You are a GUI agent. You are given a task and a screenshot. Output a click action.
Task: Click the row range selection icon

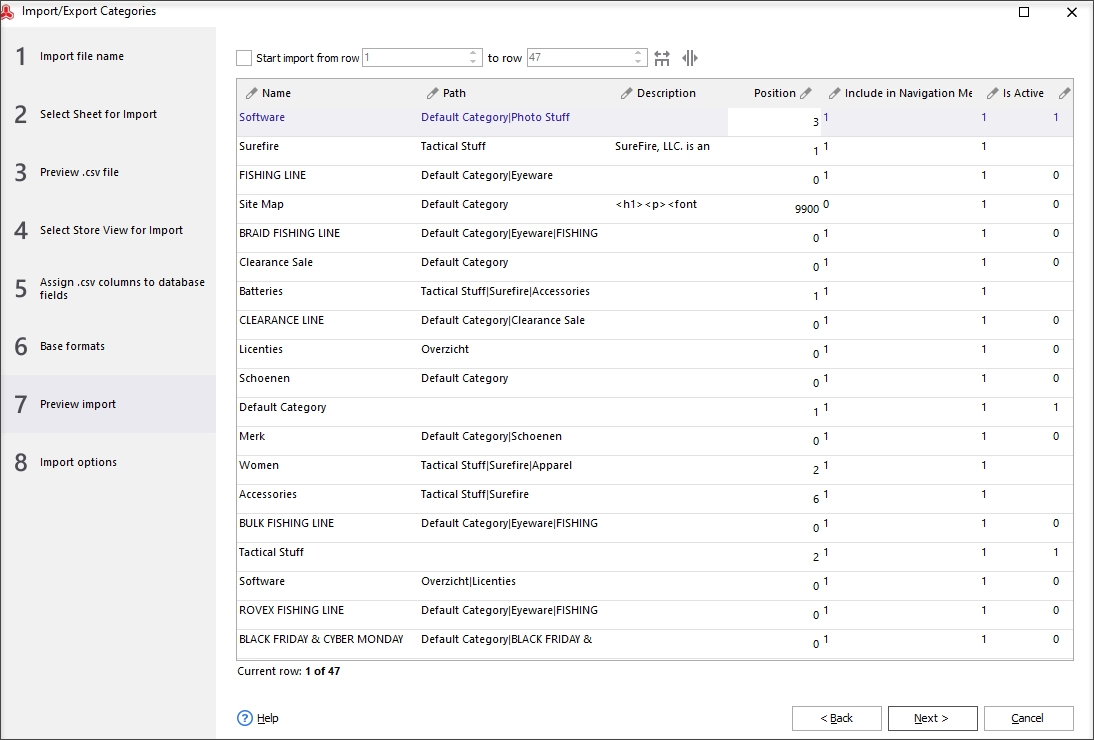pyautogui.click(x=661, y=58)
